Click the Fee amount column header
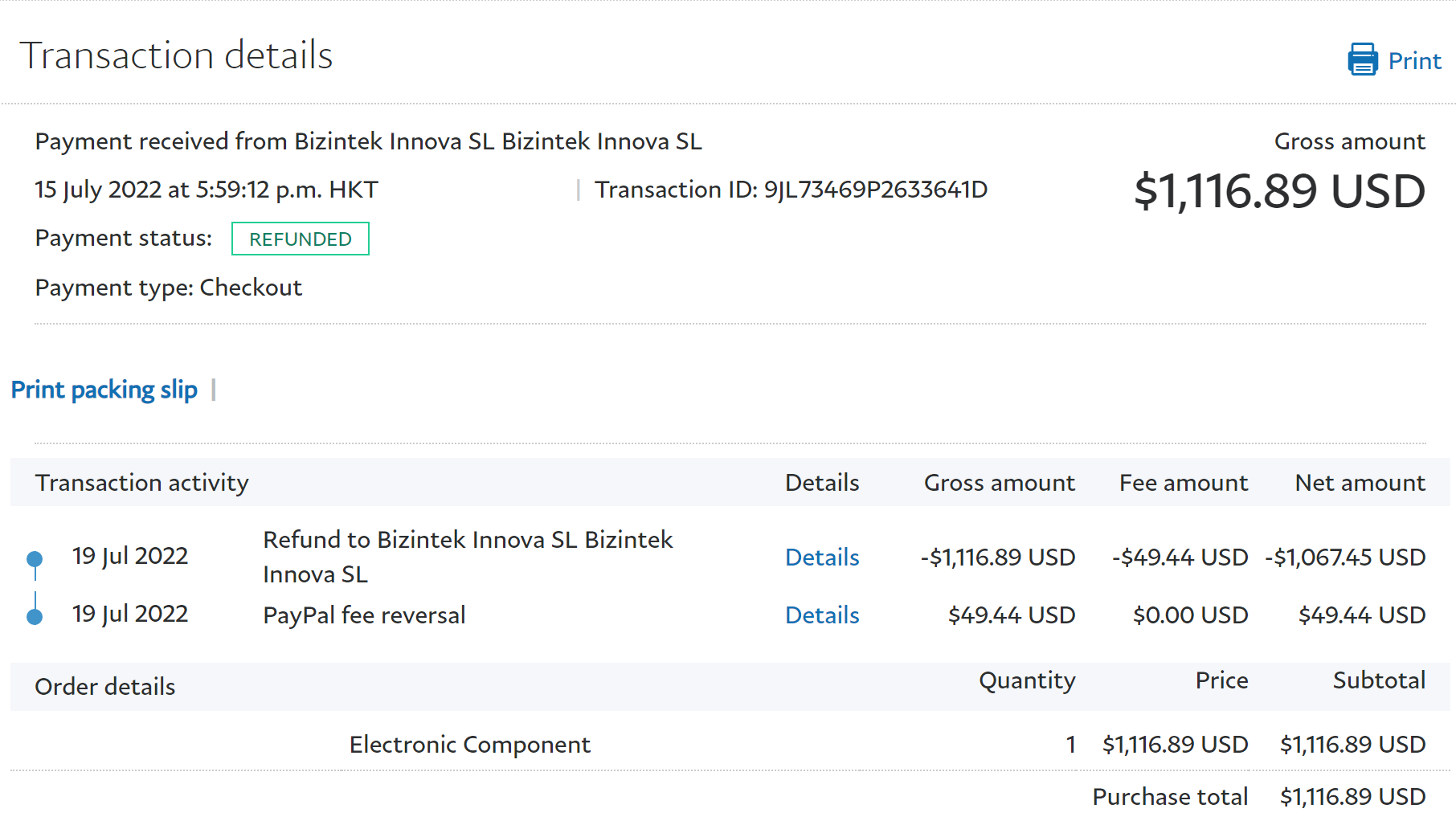Viewport: 1456px width, 825px height. (x=1183, y=483)
